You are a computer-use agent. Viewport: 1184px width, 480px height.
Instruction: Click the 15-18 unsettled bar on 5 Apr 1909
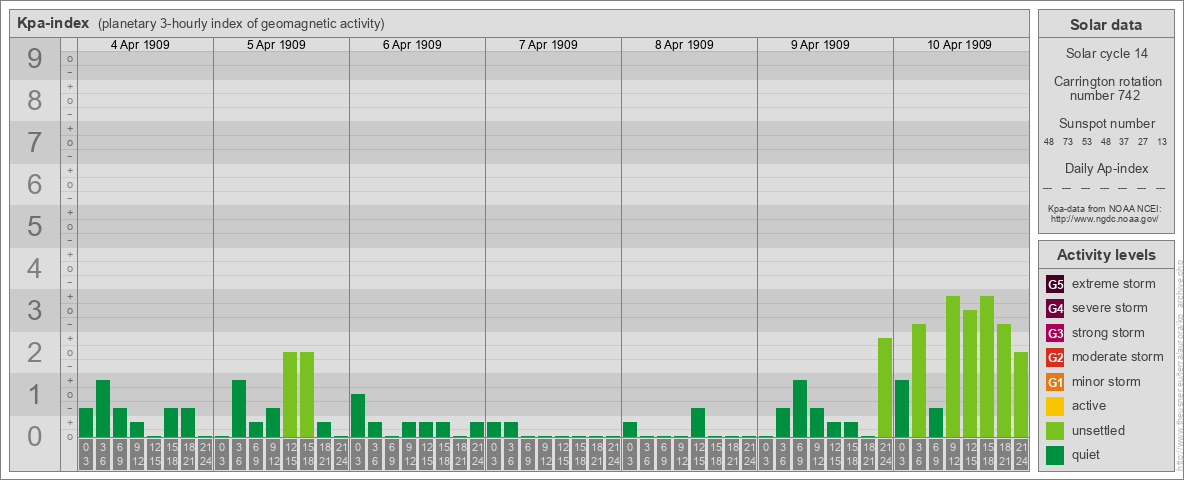307,395
